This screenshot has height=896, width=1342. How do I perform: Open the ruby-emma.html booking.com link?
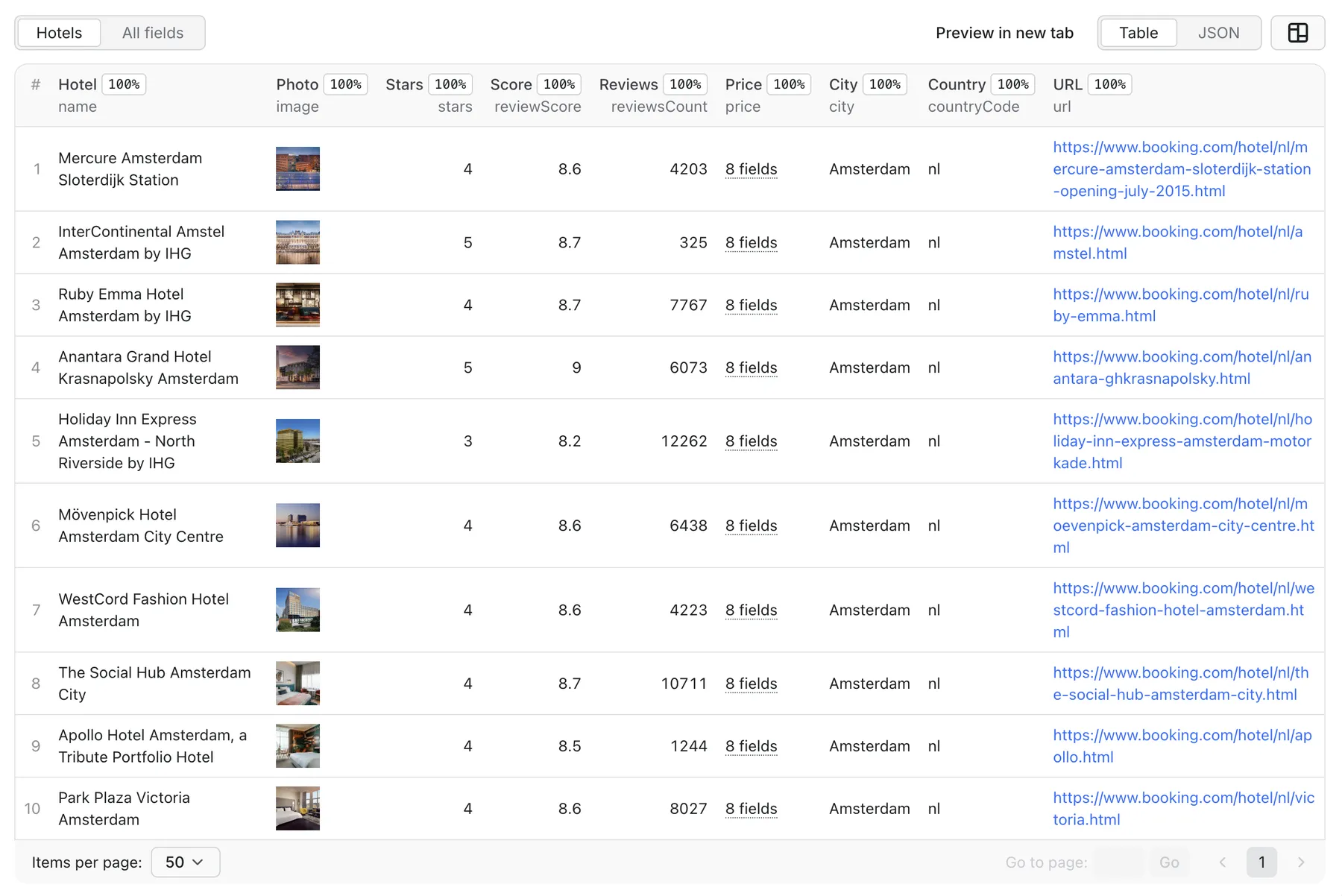(x=1181, y=305)
